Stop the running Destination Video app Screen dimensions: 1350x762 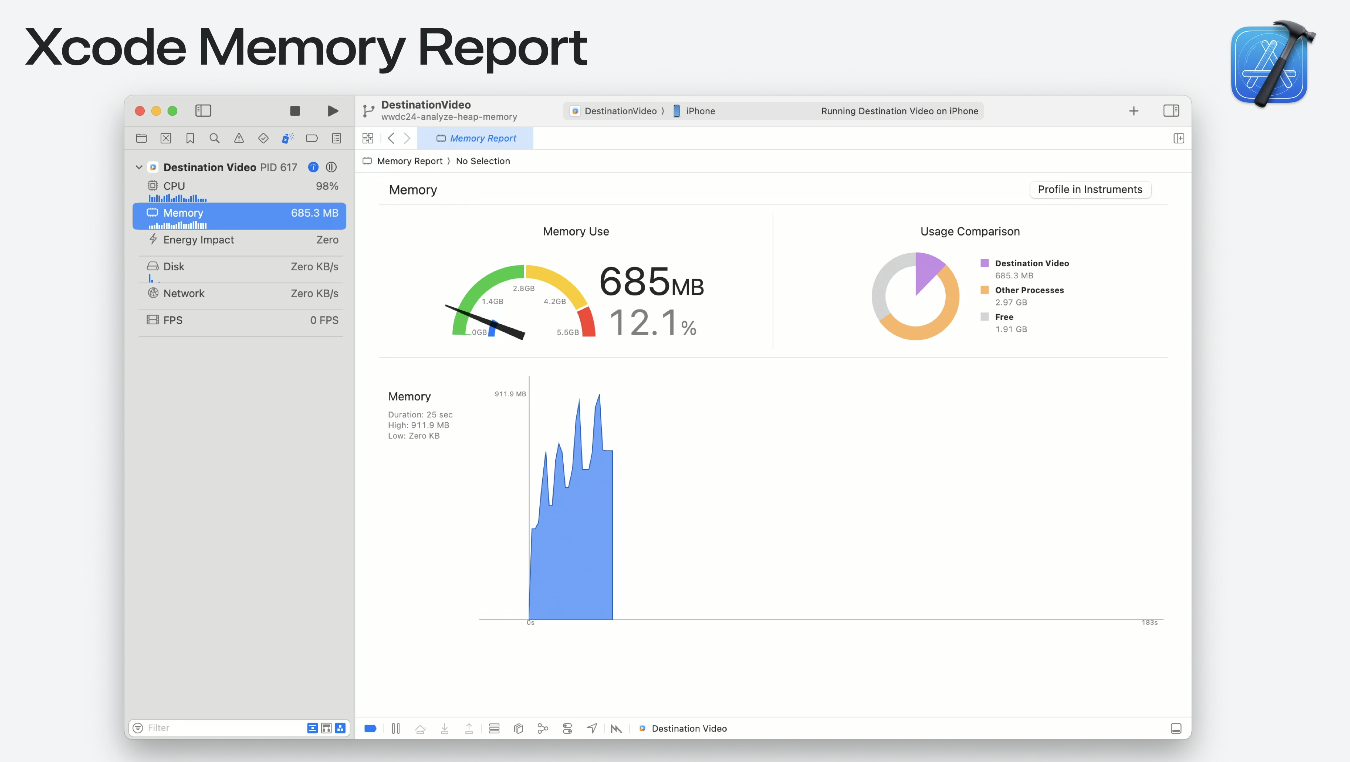click(295, 111)
